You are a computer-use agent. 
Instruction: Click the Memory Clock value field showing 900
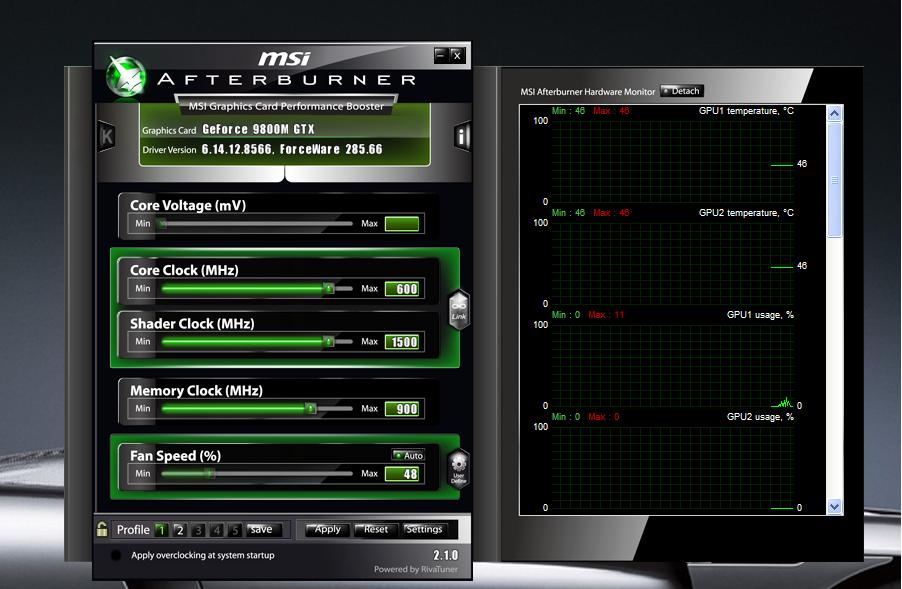402,409
